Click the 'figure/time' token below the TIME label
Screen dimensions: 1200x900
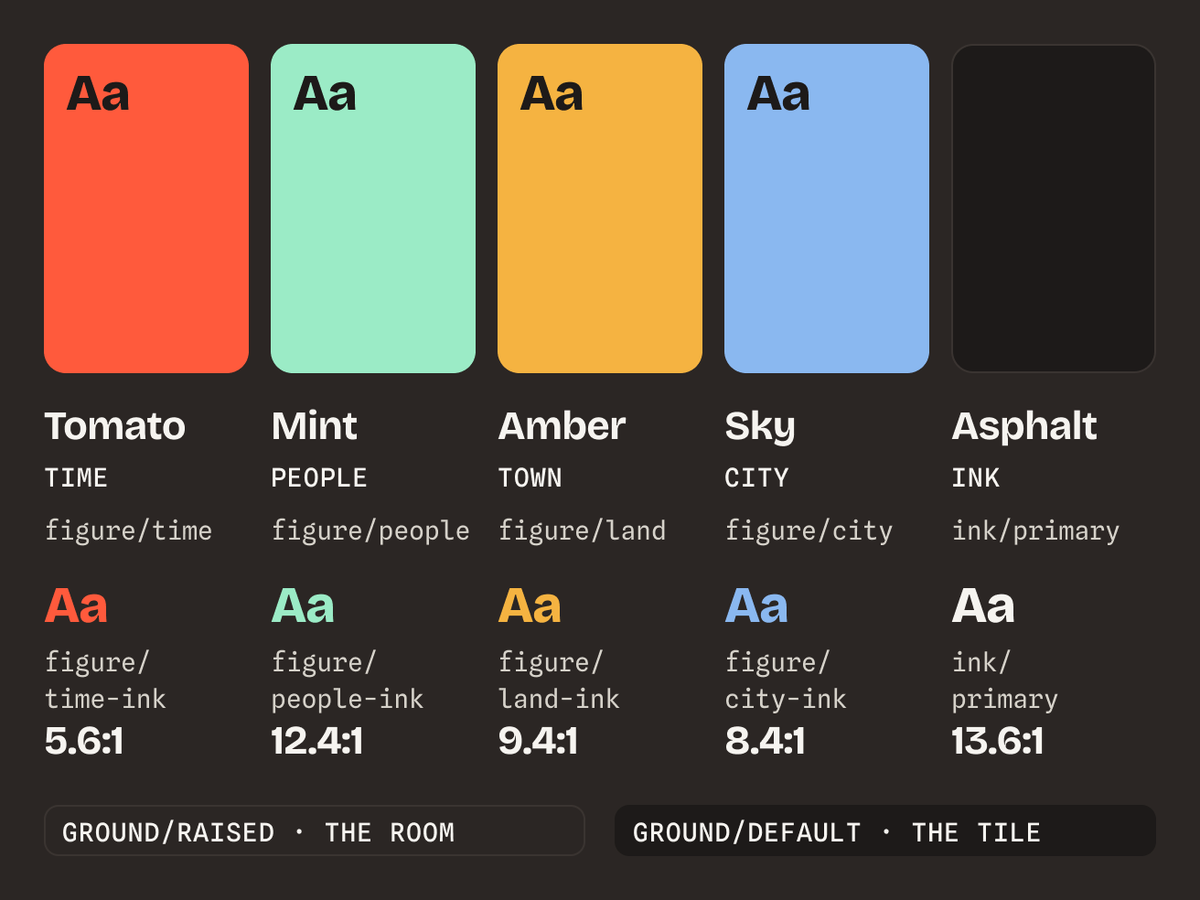click(128, 530)
